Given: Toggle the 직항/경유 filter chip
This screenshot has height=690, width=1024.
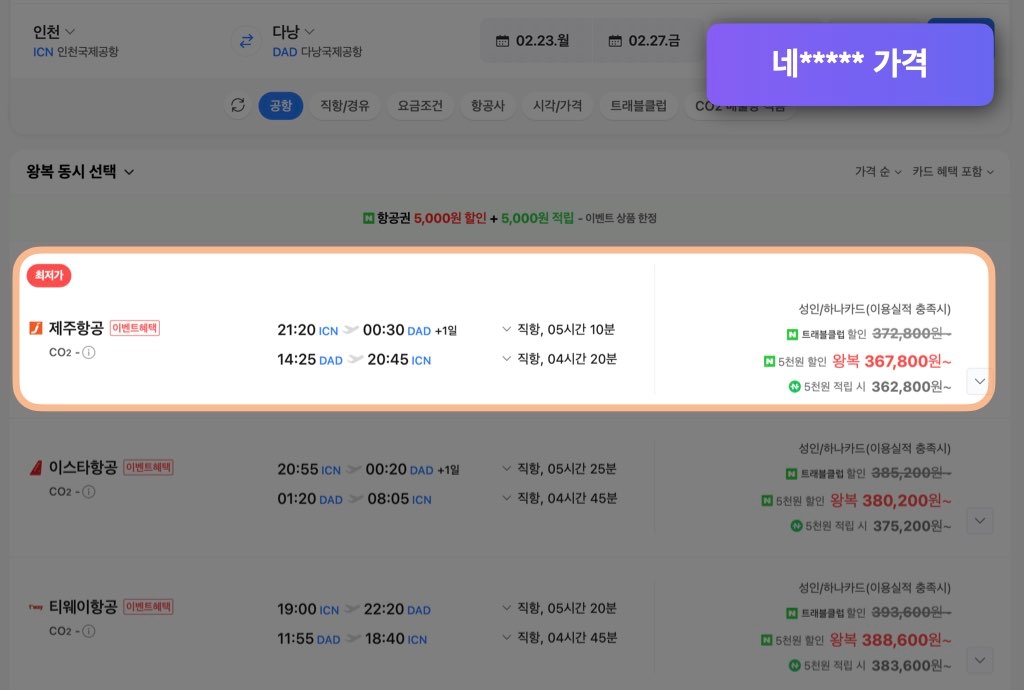Looking at the screenshot, I should pos(344,105).
